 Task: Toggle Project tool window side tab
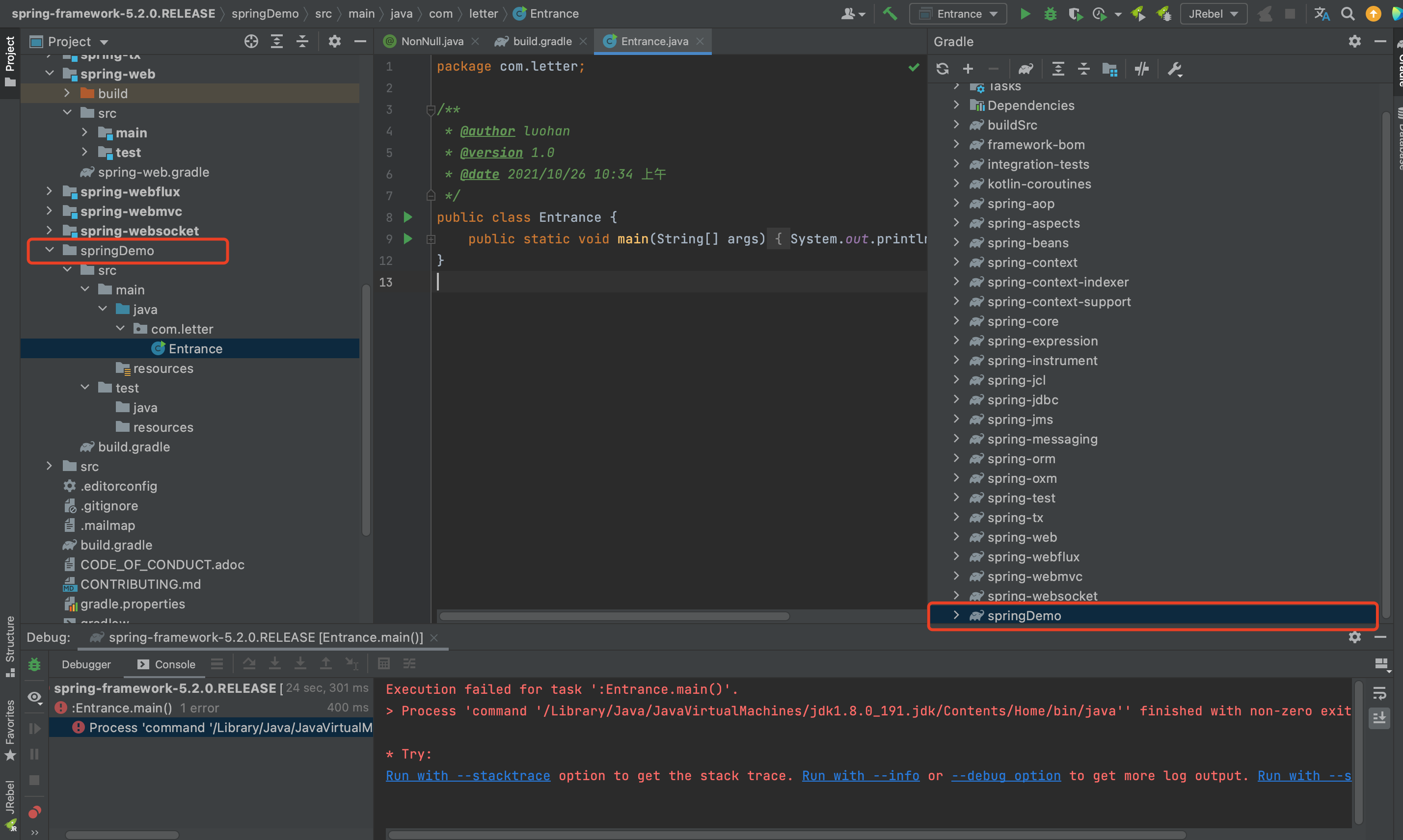coord(10,61)
